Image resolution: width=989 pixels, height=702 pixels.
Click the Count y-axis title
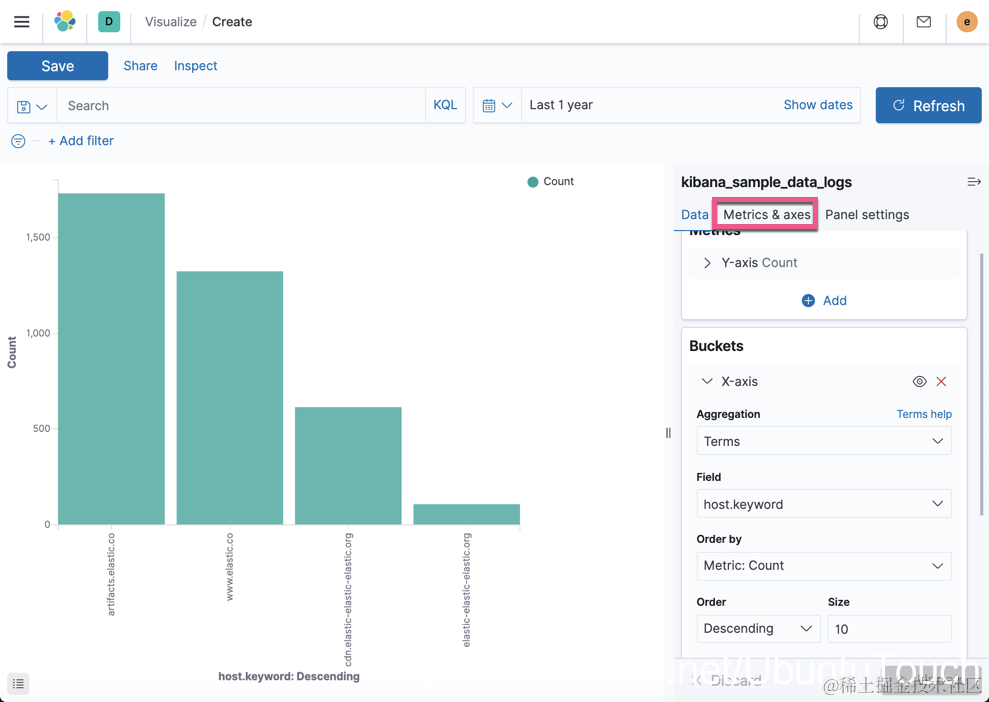[x=12, y=352]
